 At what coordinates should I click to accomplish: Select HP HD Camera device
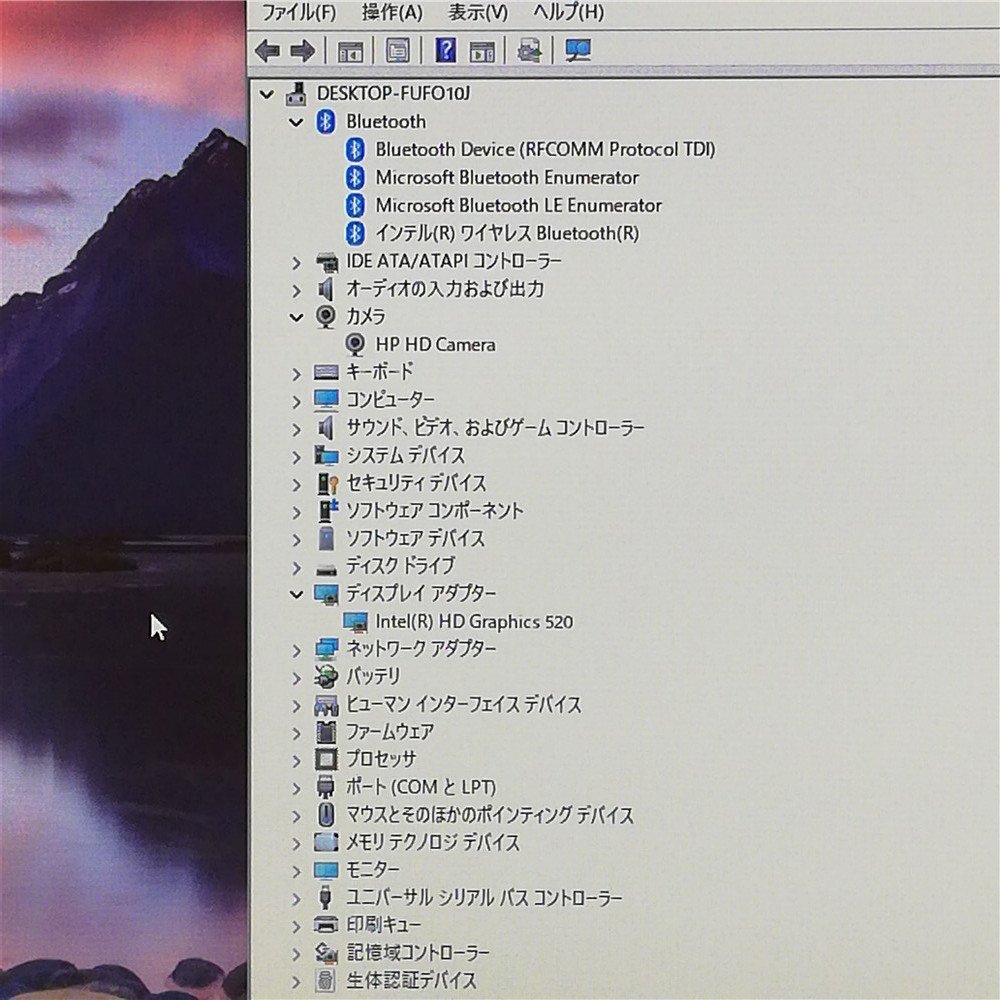(x=435, y=344)
